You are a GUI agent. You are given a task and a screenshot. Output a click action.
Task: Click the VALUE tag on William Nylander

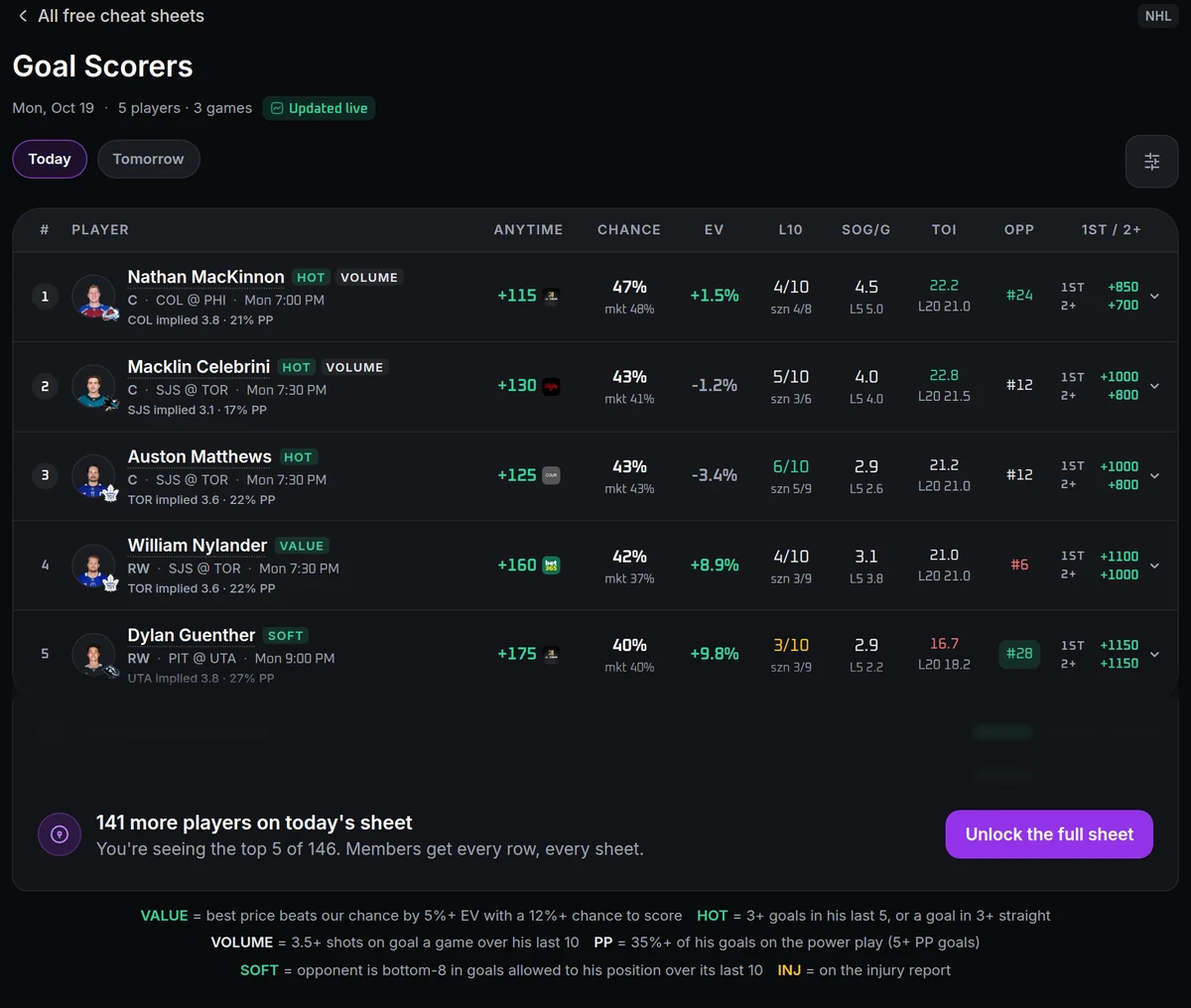[x=302, y=546]
